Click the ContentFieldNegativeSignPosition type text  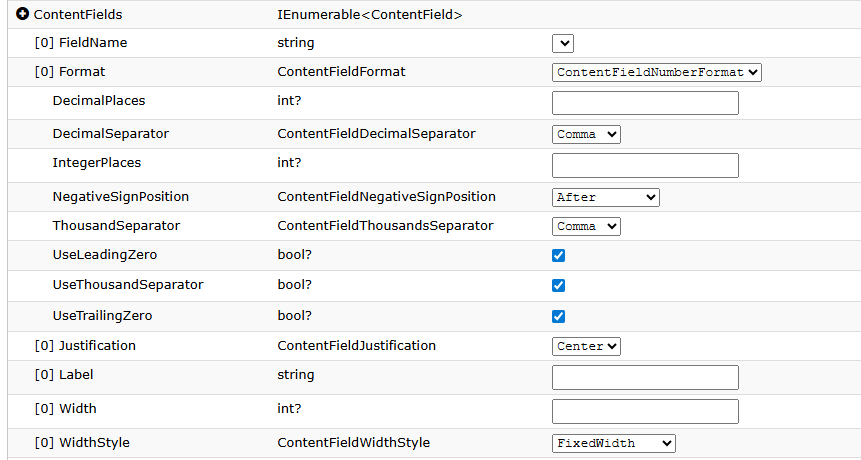point(386,197)
